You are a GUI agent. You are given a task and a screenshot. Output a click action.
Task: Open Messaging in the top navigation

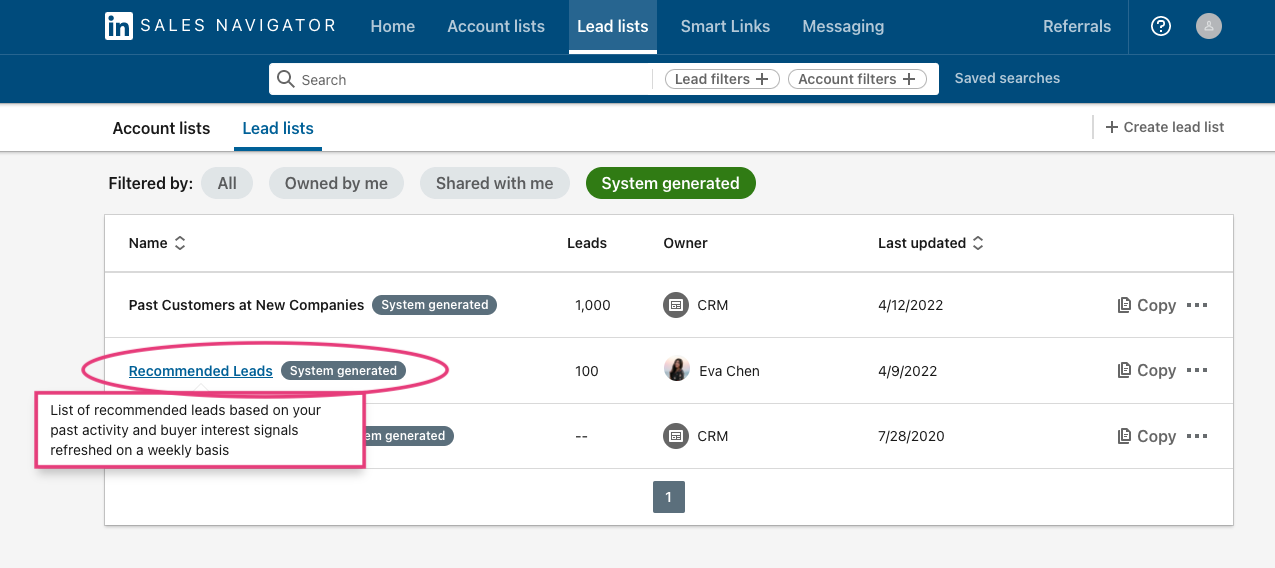coord(843,26)
